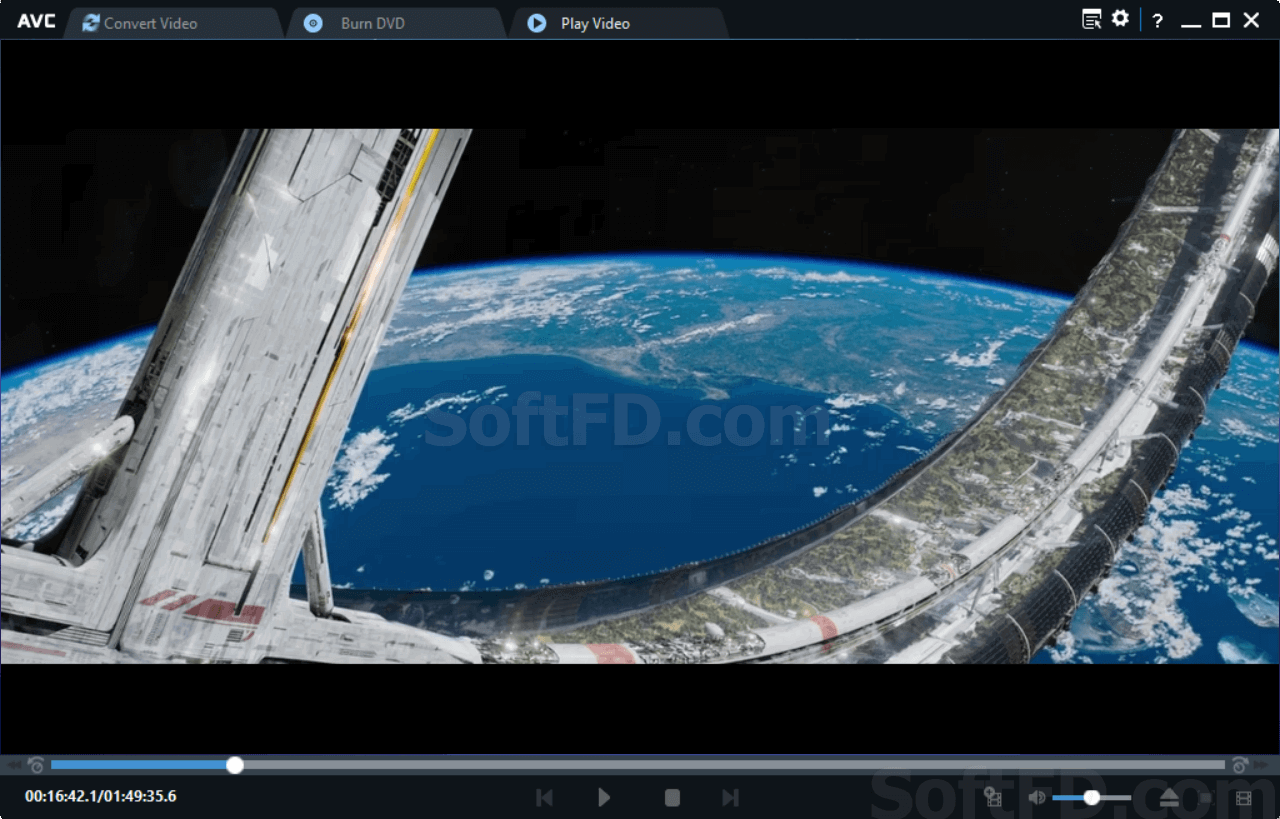Start playback with the Play button
The height and width of the screenshot is (819, 1280).
[604, 797]
